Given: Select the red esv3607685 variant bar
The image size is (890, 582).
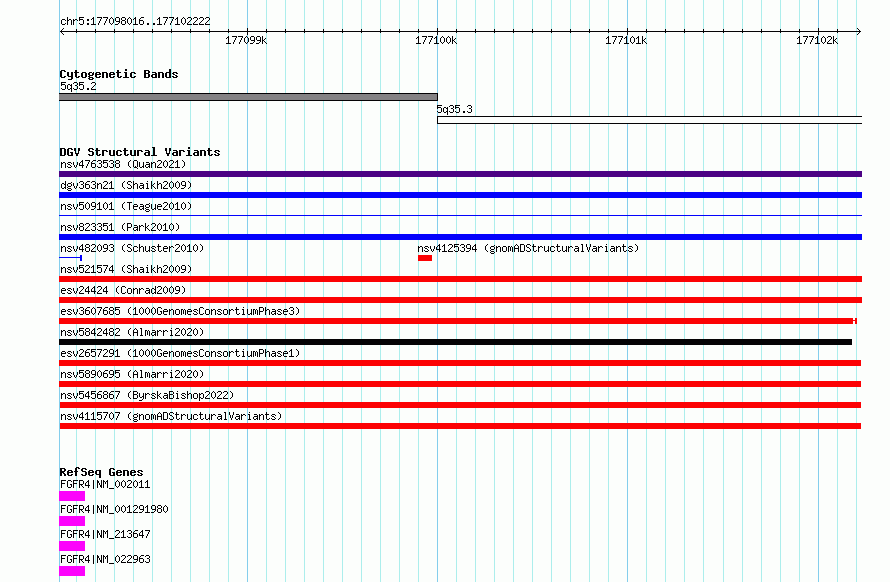Looking at the screenshot, I should pyautogui.click(x=458, y=321).
